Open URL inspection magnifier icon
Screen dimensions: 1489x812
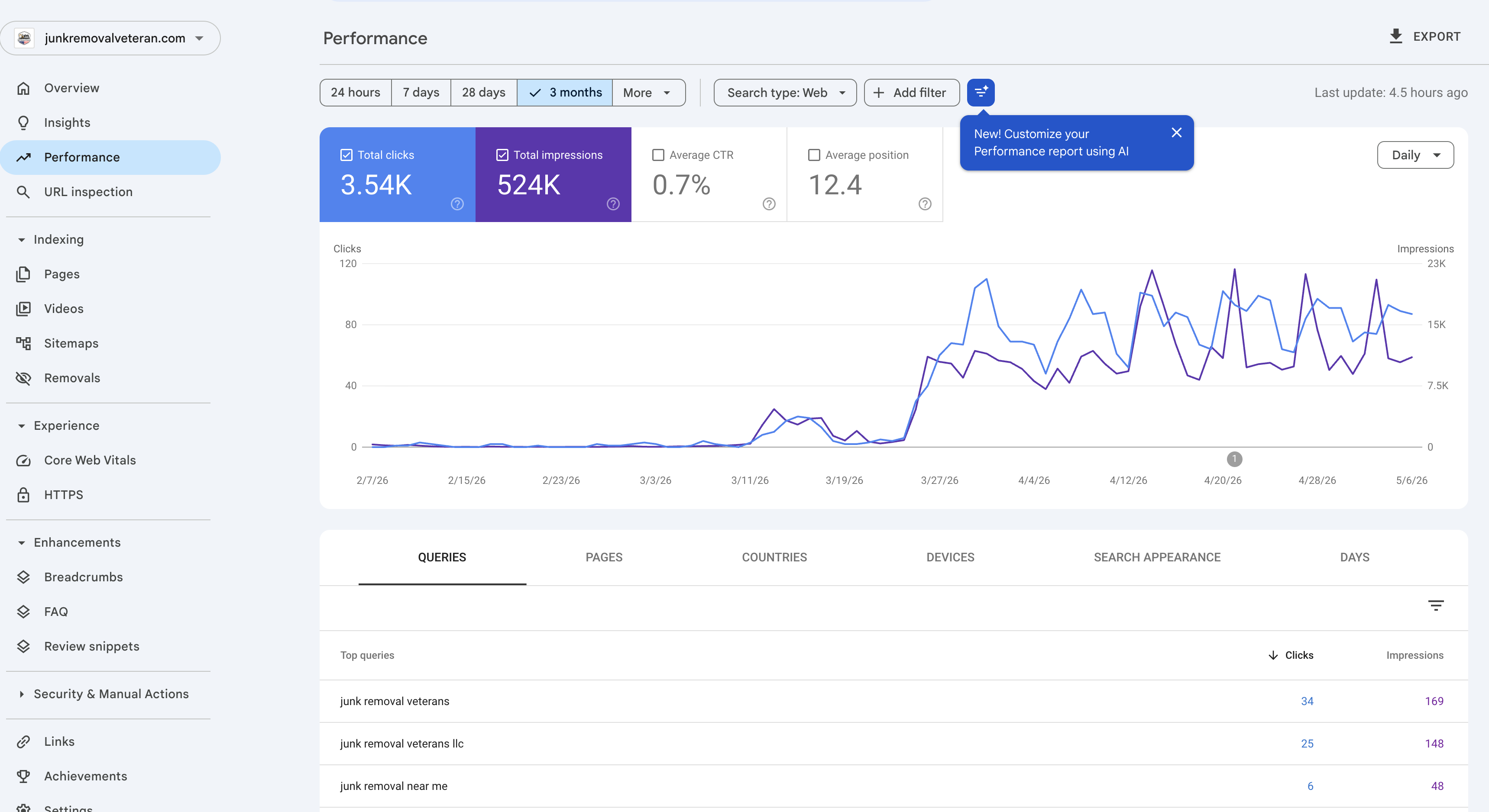tap(23, 192)
